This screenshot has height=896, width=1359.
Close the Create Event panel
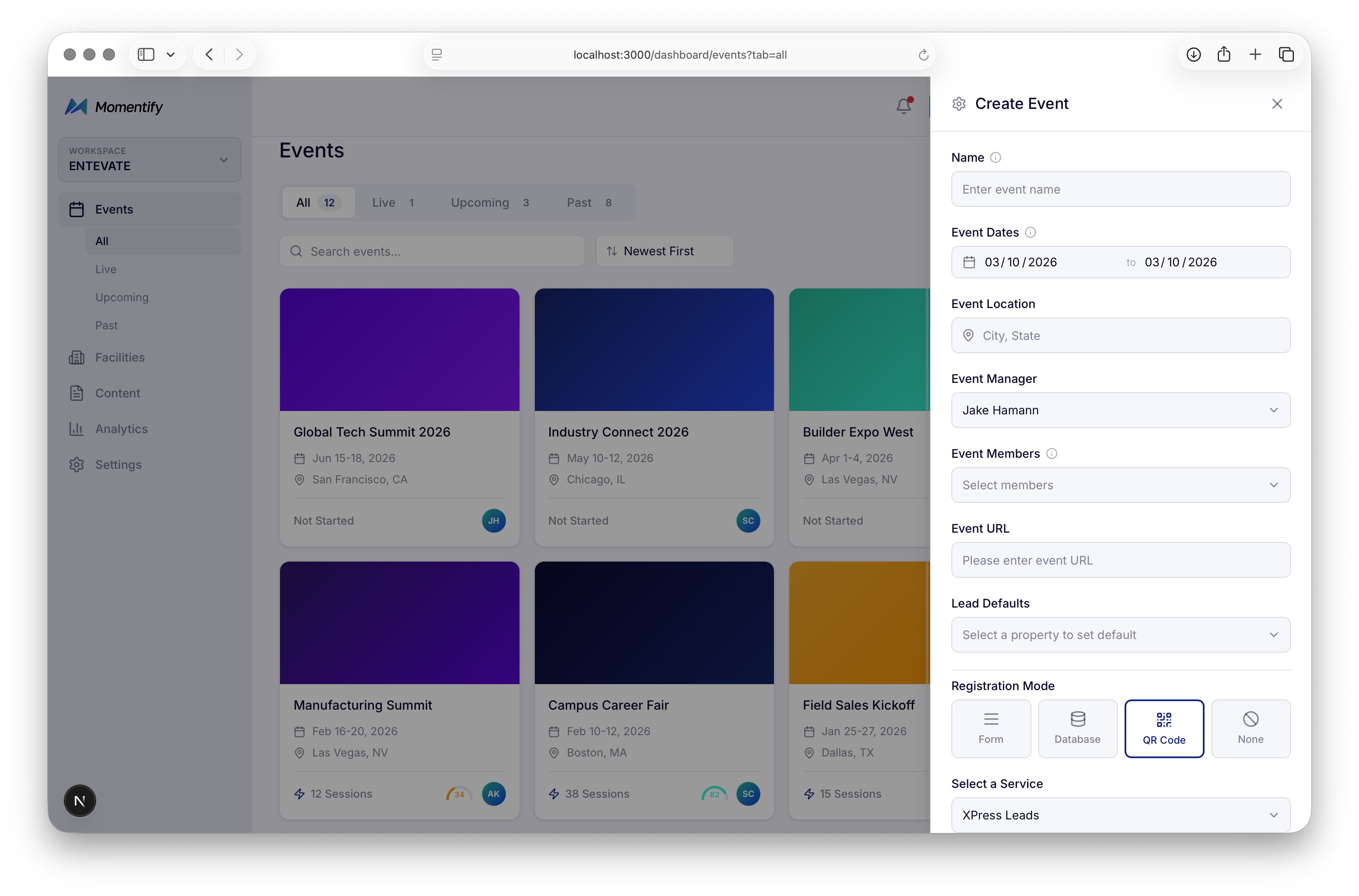click(x=1277, y=103)
